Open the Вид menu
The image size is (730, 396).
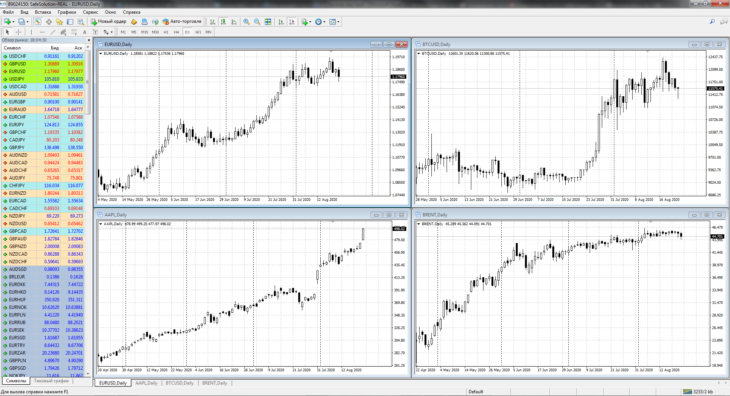24,12
